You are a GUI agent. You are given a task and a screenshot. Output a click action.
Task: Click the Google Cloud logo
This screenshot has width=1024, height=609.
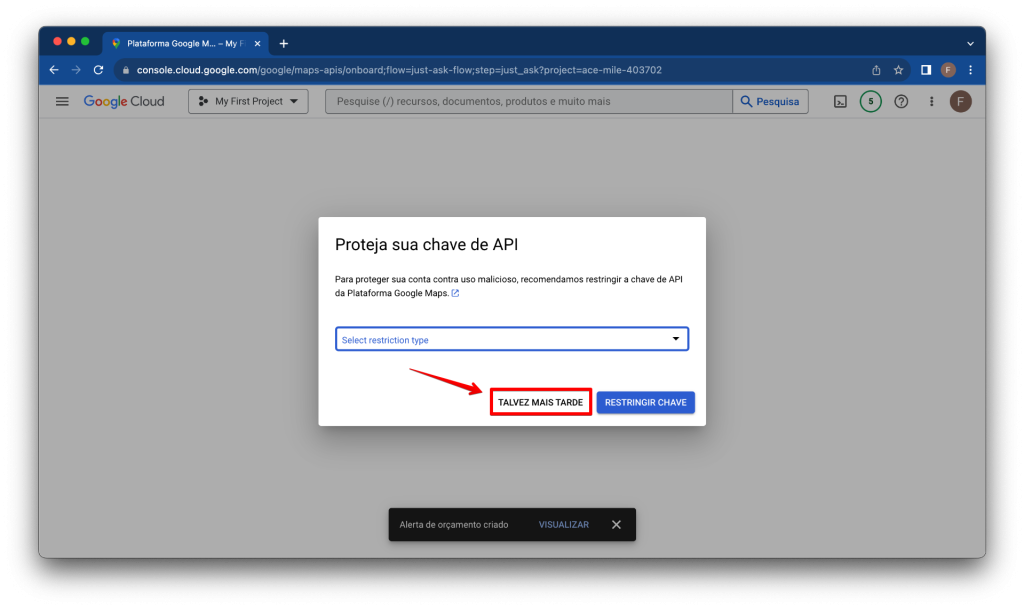(124, 101)
